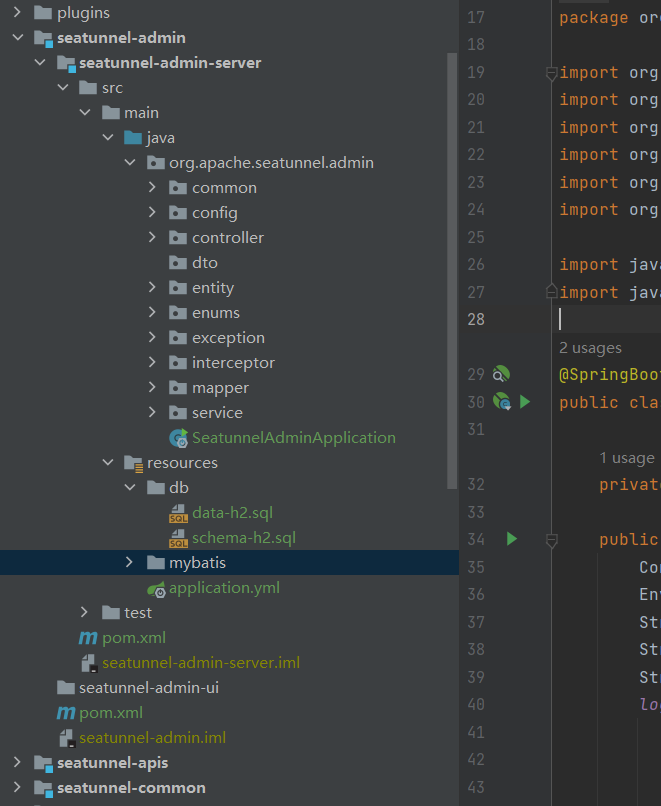The image size is (661, 806).
Task: Click the package icon for org.apache.seatunnel.admin
Action: (156, 163)
